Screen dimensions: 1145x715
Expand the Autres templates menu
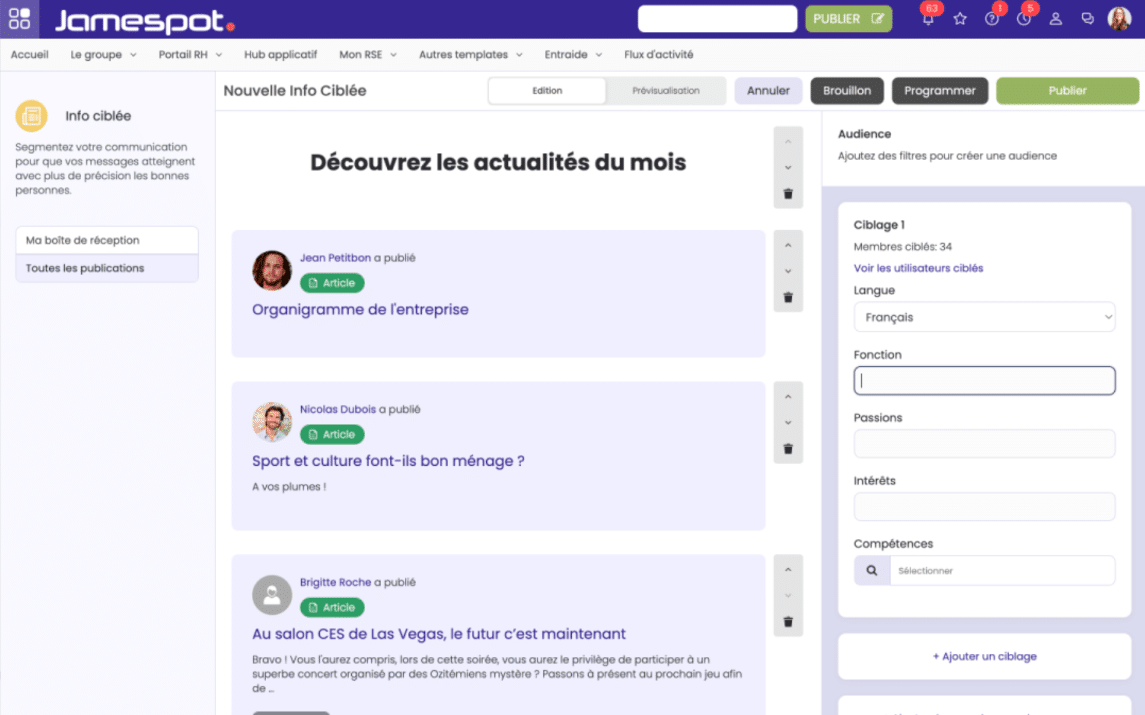tap(470, 55)
